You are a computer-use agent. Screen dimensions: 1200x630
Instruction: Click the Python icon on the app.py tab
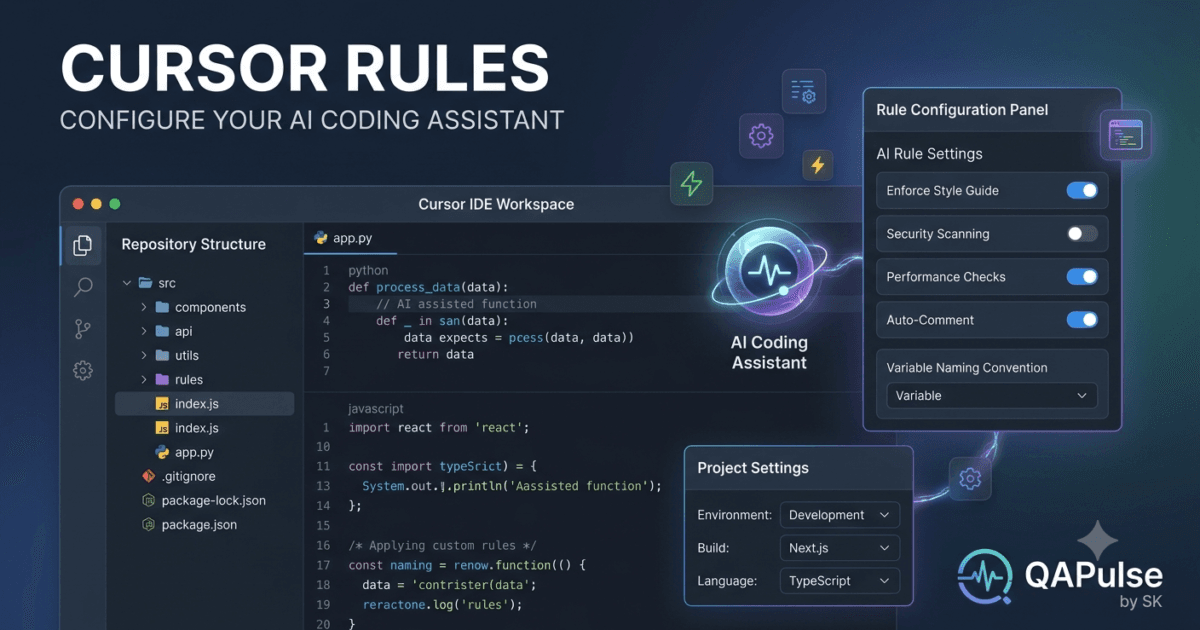(x=321, y=238)
